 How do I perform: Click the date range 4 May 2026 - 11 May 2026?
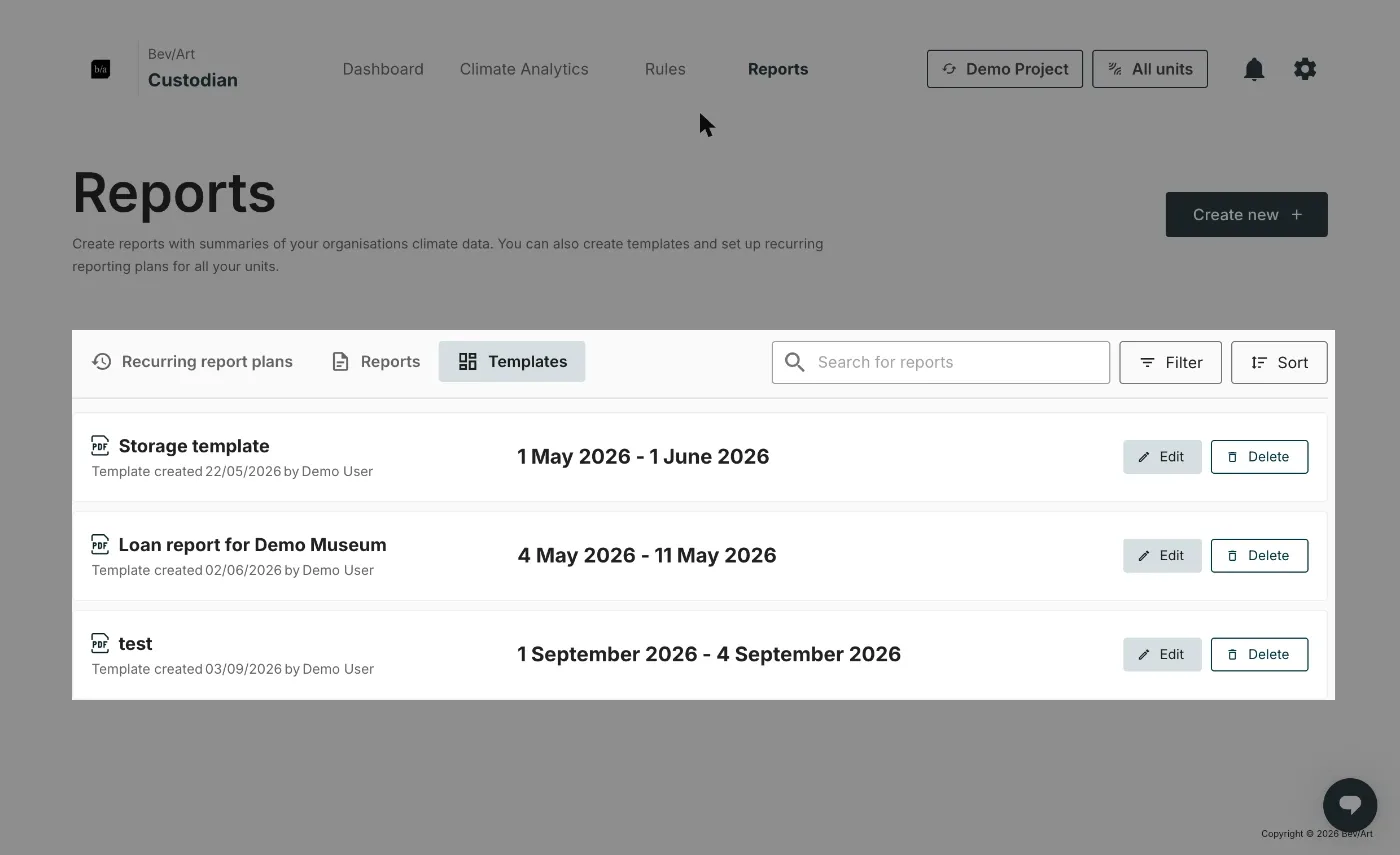[647, 556]
